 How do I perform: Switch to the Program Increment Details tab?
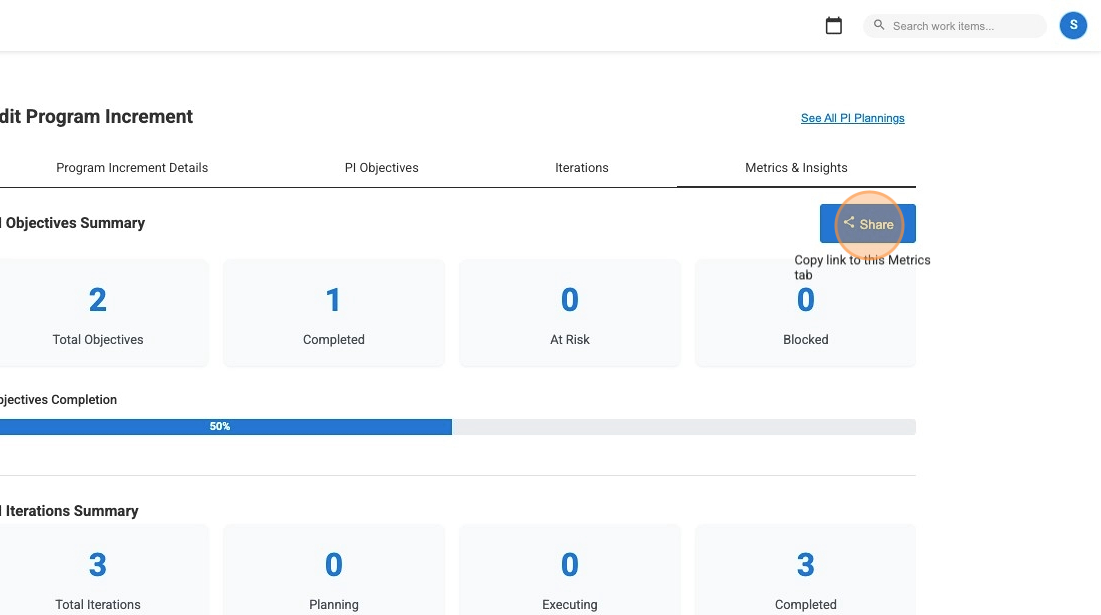pos(131,167)
